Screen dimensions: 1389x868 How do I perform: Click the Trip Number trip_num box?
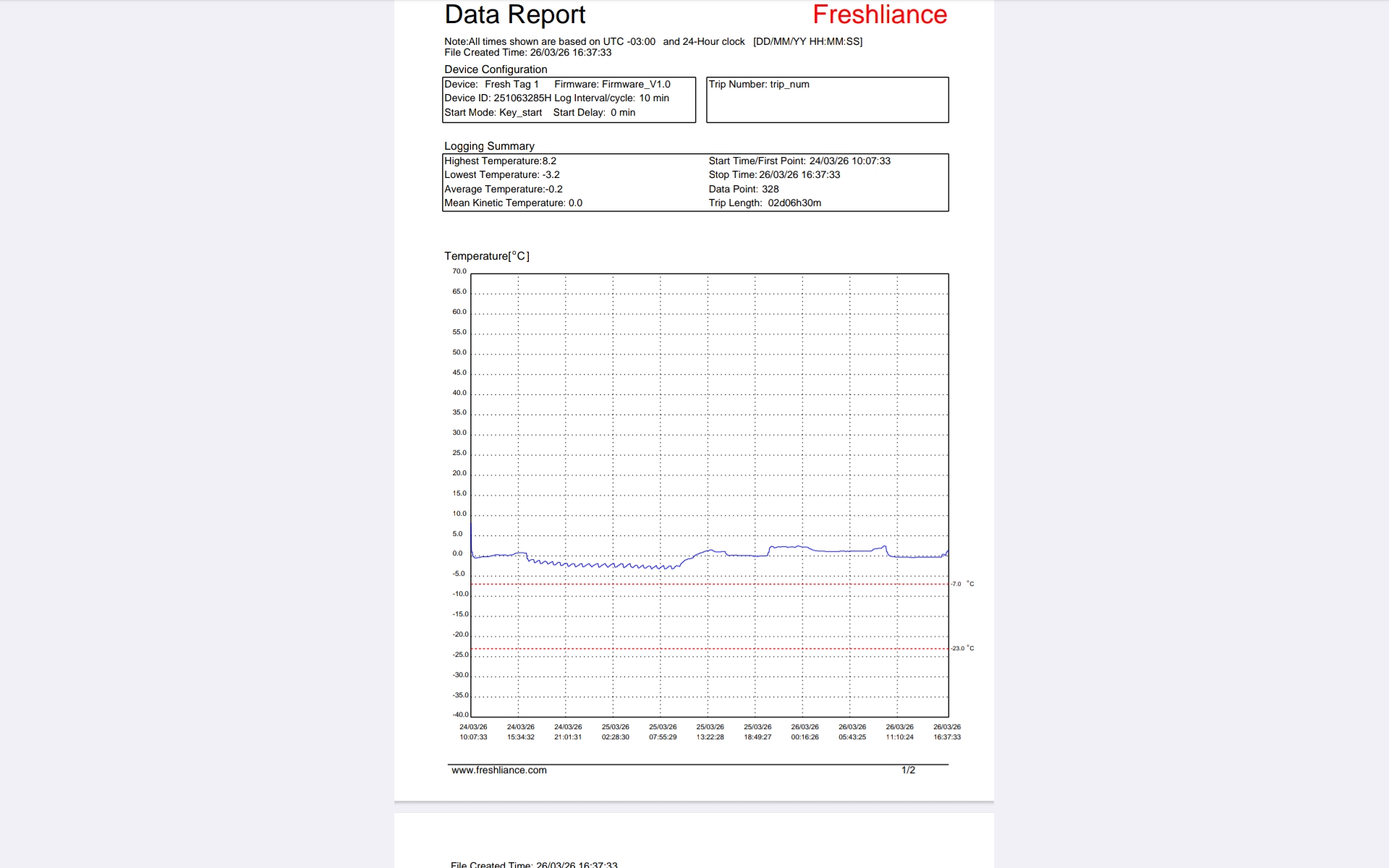(x=826, y=100)
